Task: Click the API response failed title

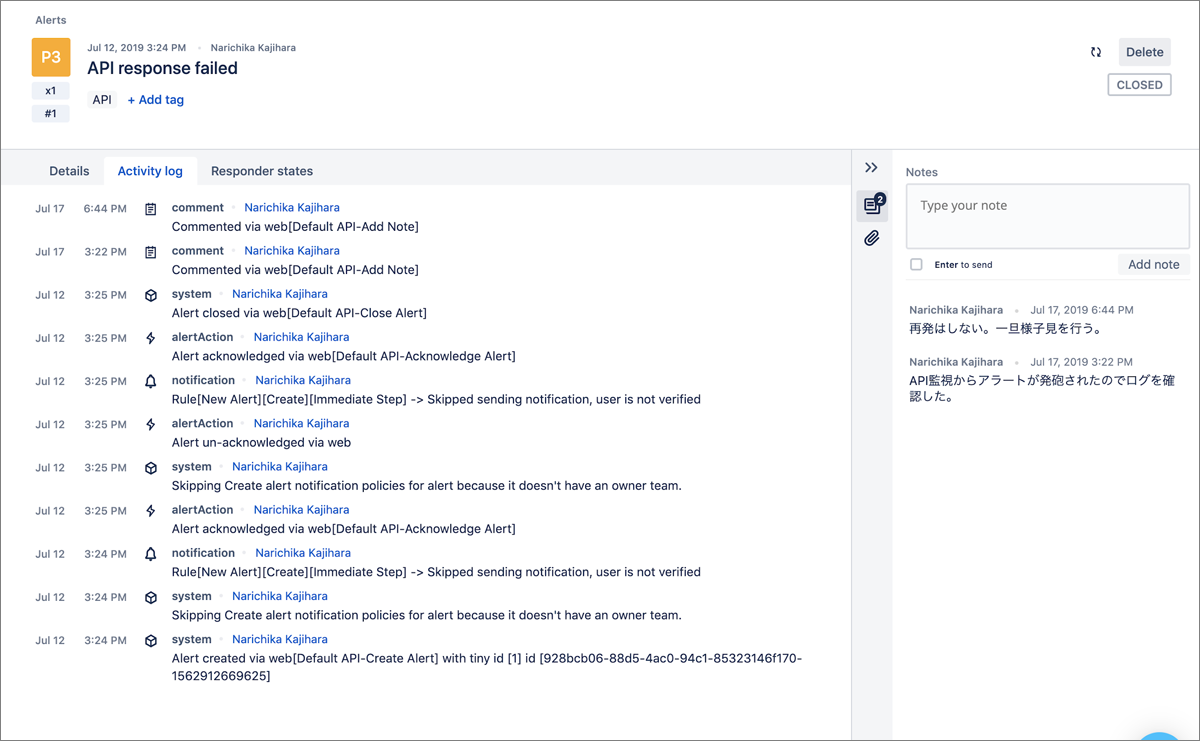Action: coord(163,69)
